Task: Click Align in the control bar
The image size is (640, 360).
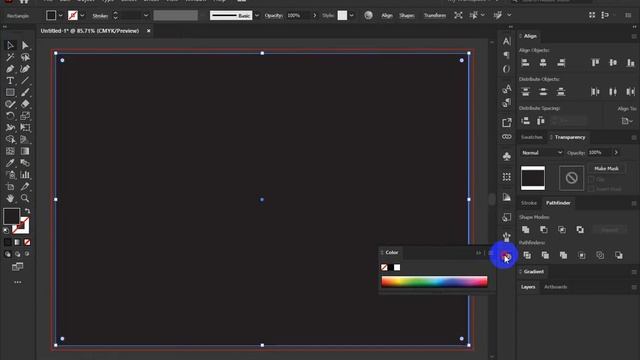Action: (387, 16)
